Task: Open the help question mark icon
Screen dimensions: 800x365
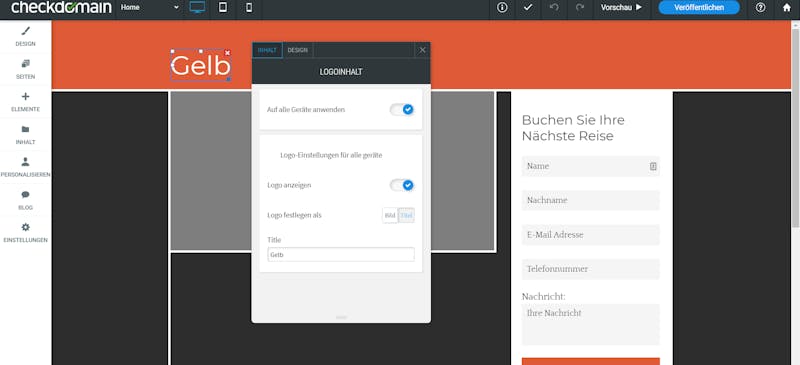Action: 760,8
